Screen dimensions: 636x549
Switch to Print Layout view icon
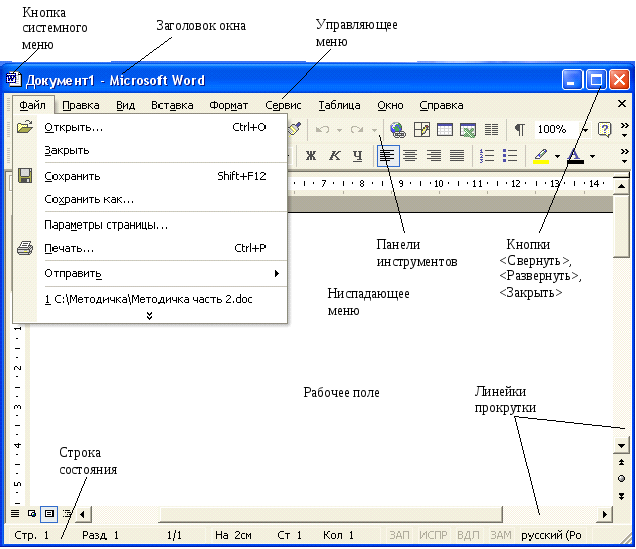point(49,514)
